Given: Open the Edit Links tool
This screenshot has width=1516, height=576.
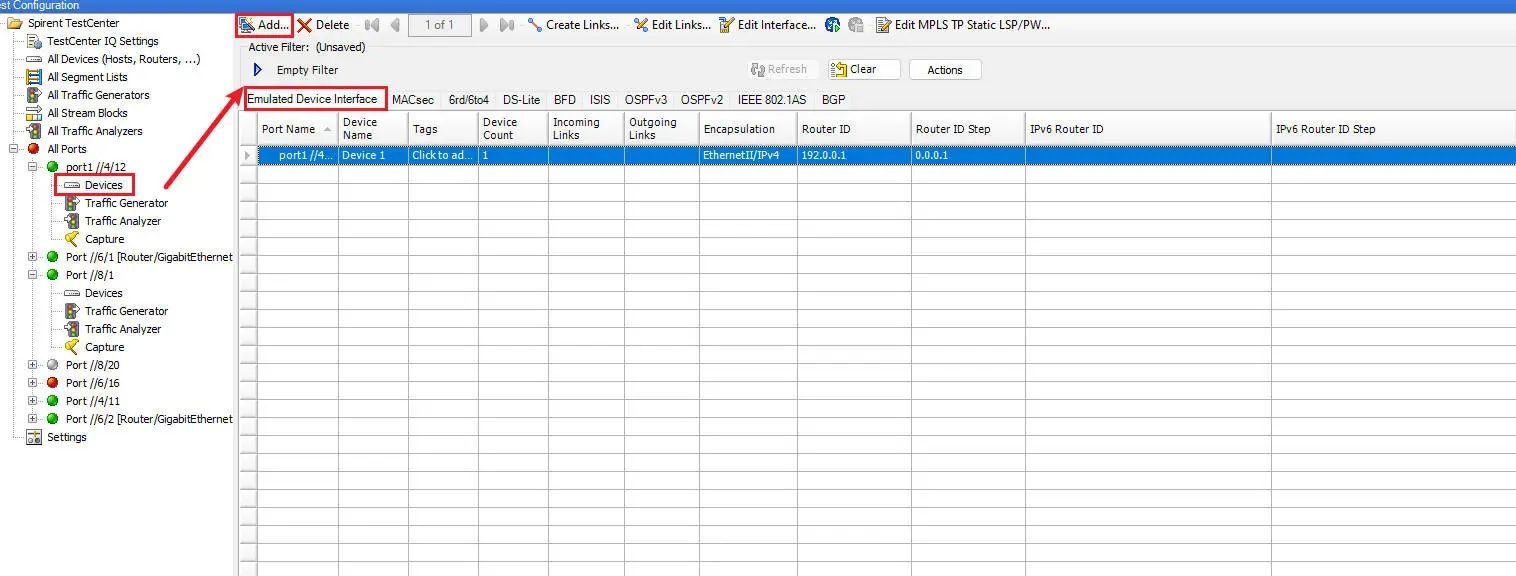Looking at the screenshot, I should pyautogui.click(x=672, y=25).
